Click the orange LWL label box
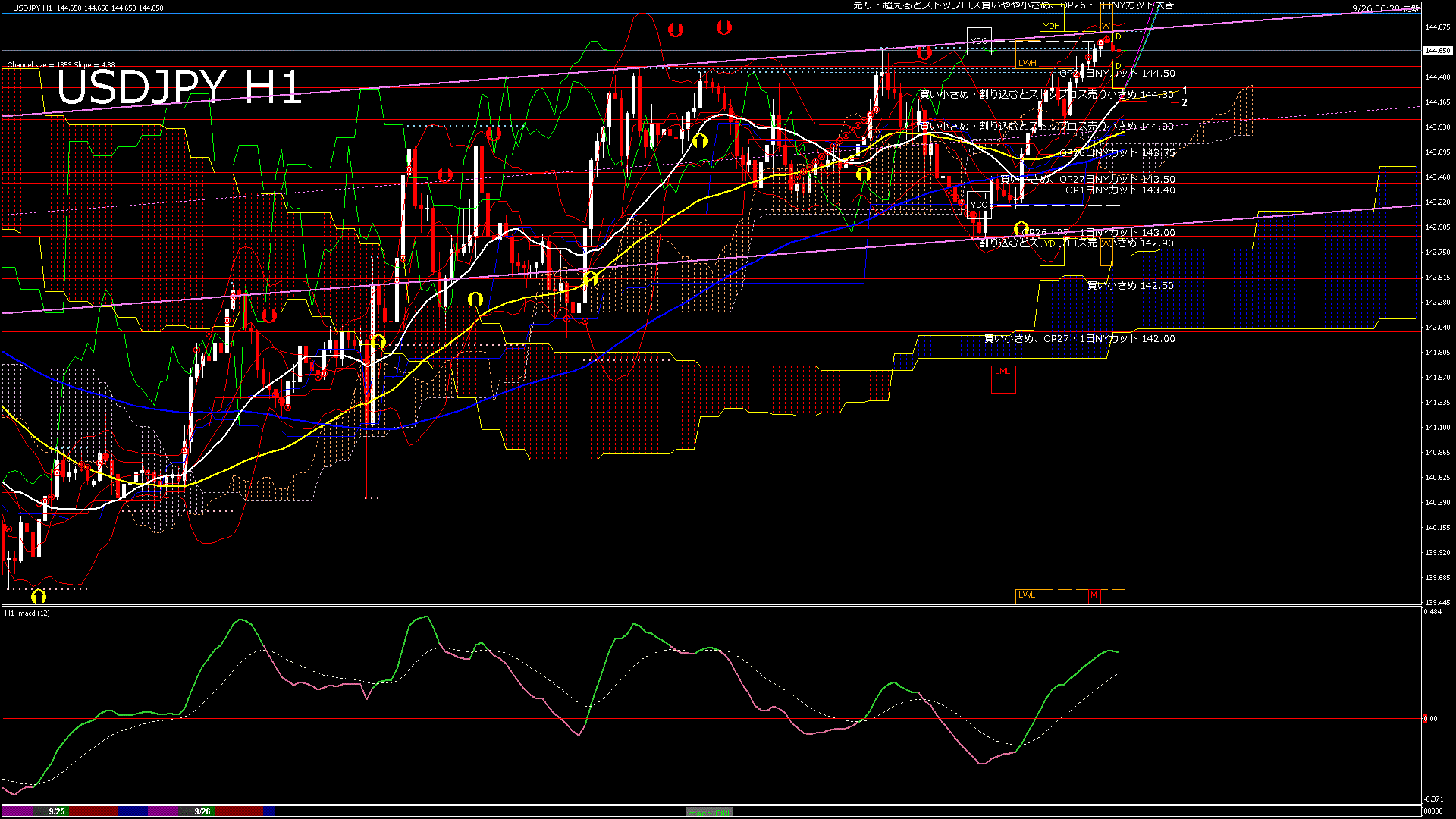 point(1027,595)
